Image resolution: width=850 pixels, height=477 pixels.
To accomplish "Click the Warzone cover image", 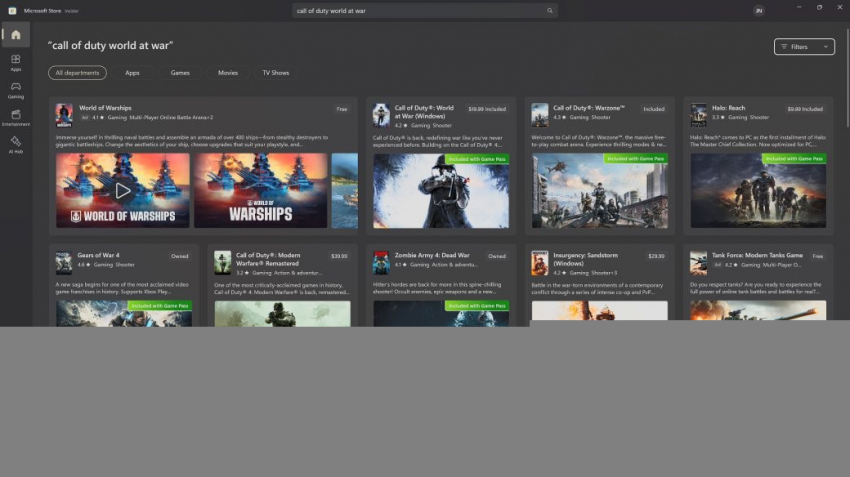I will pyautogui.click(x=600, y=190).
